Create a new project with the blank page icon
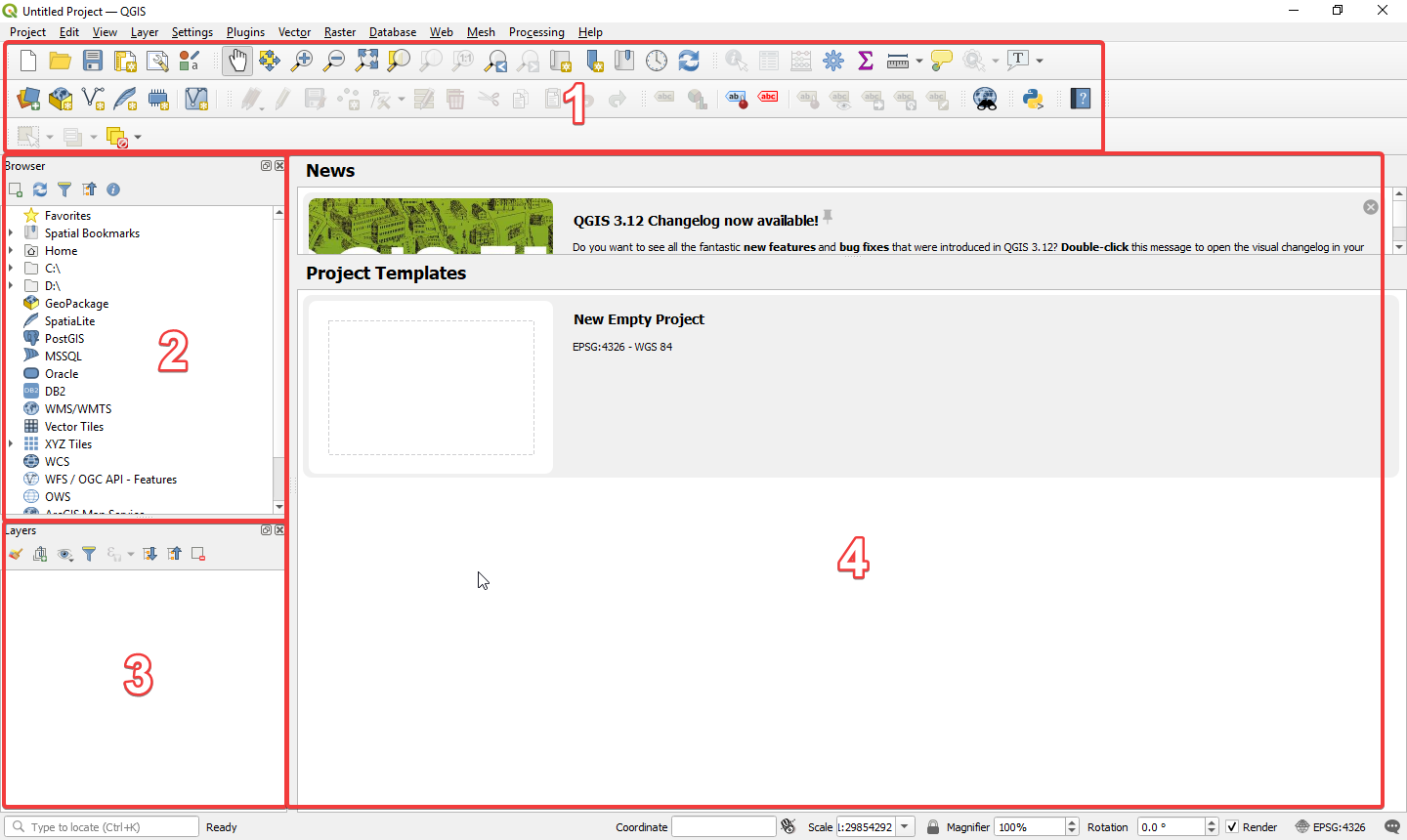1407x840 pixels. click(x=28, y=61)
